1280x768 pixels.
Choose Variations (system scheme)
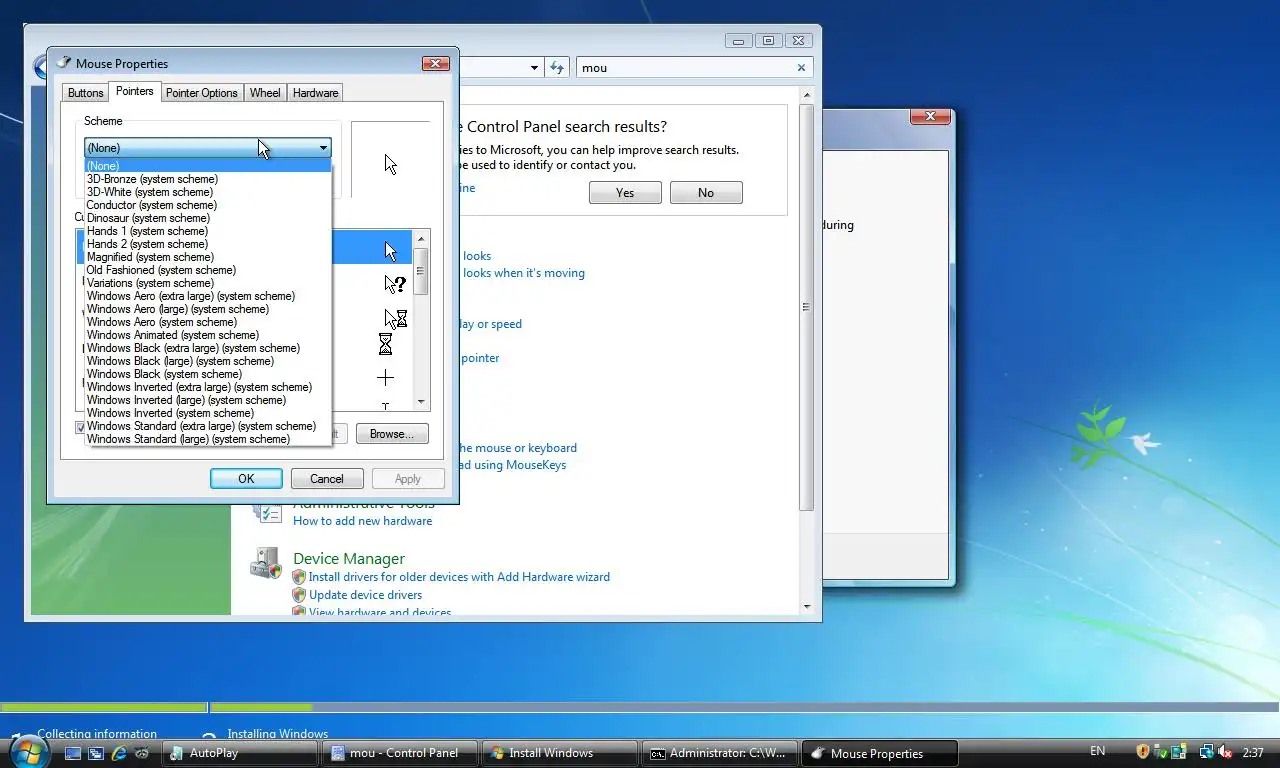(x=207, y=283)
